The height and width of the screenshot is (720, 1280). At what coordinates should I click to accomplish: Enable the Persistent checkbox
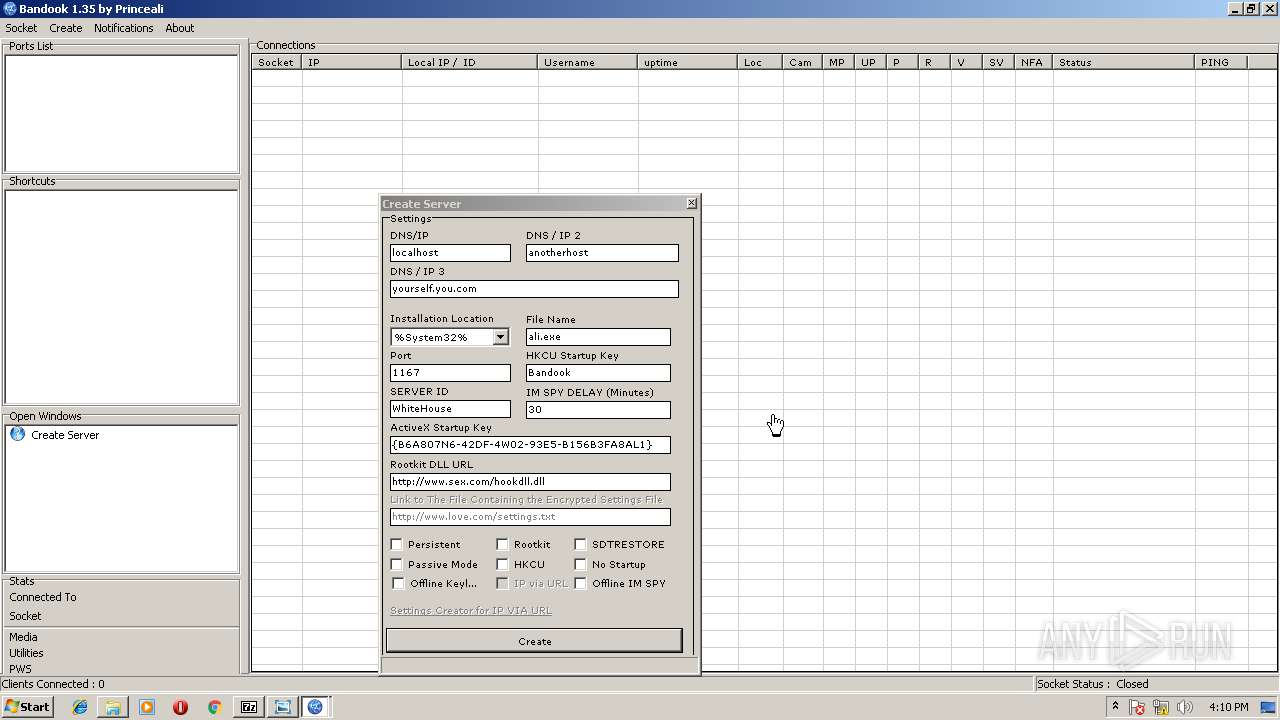(396, 544)
